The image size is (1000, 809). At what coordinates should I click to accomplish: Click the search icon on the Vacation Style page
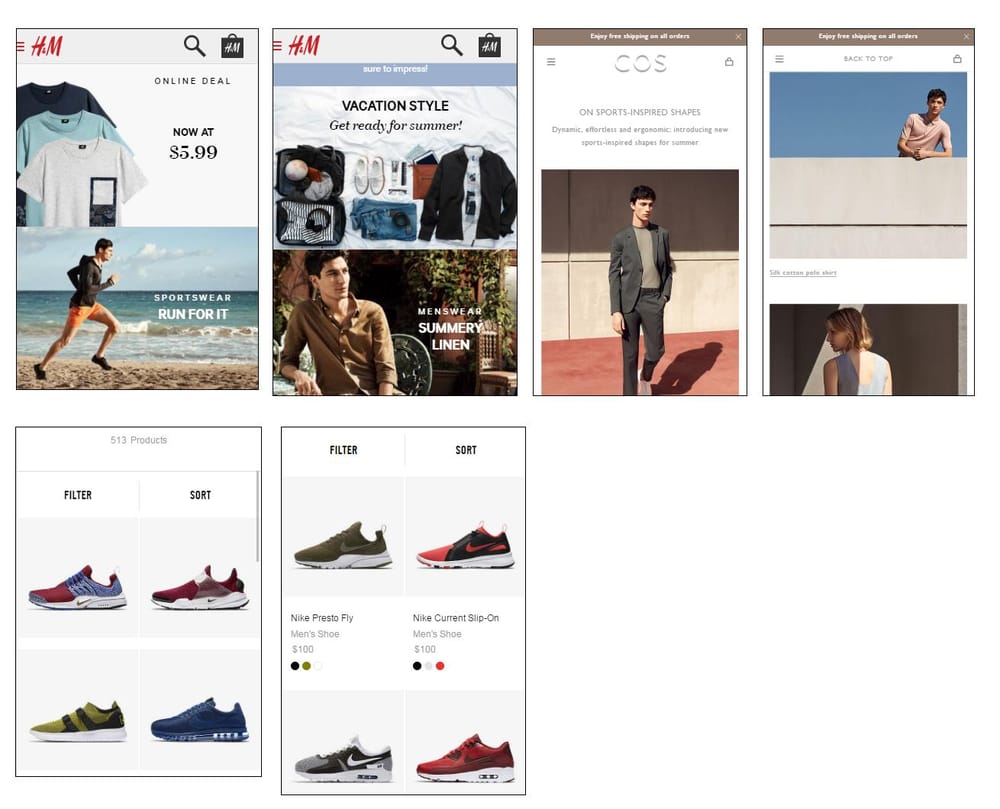coord(451,43)
